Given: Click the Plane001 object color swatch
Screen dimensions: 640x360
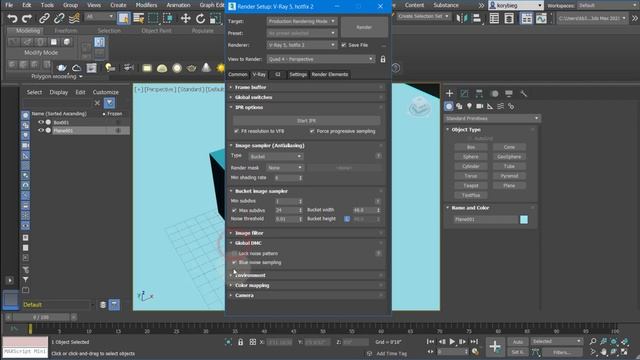Looking at the screenshot, I should 524,220.
